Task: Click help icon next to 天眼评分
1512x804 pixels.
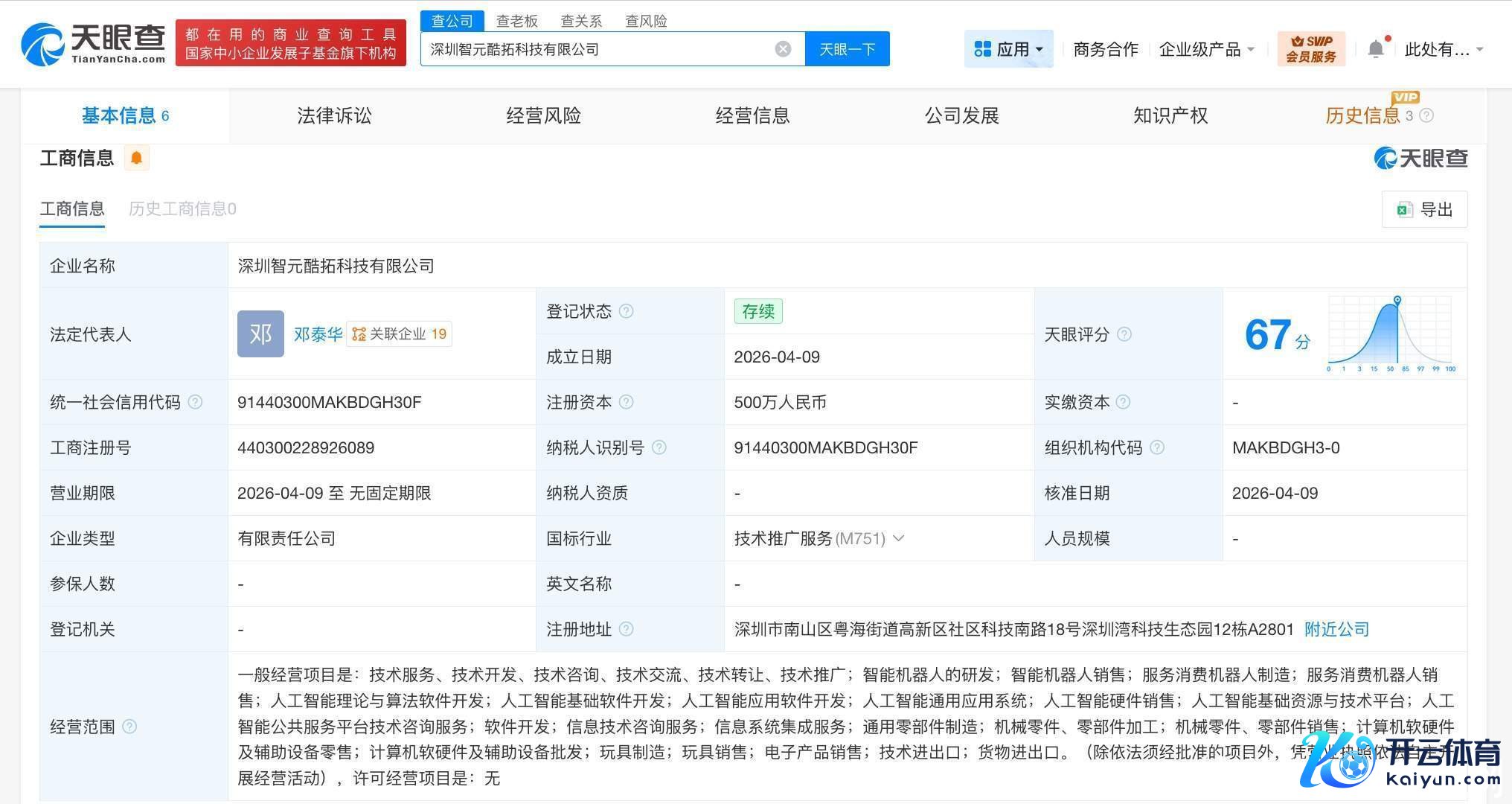Action: pyautogui.click(x=1124, y=334)
